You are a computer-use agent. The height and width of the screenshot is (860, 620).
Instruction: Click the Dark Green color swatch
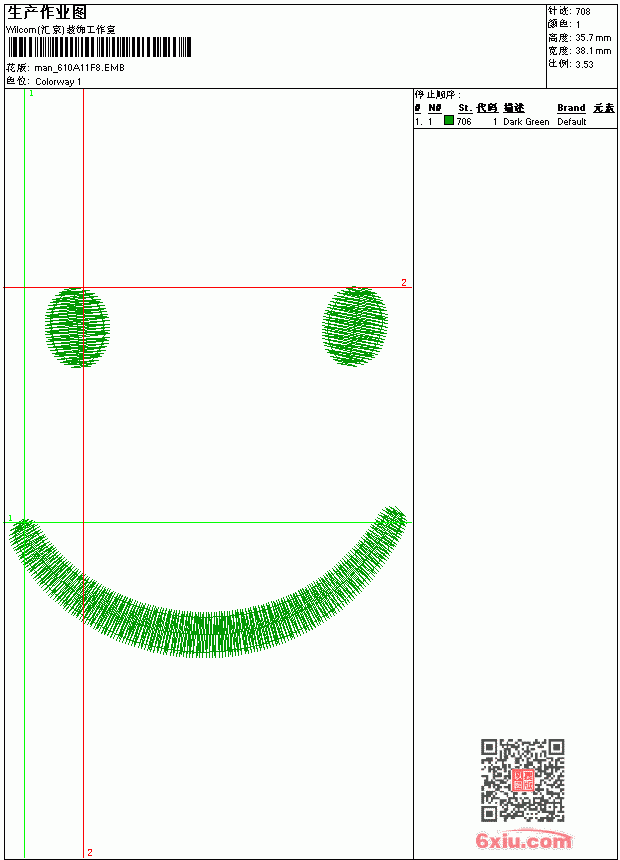449,121
